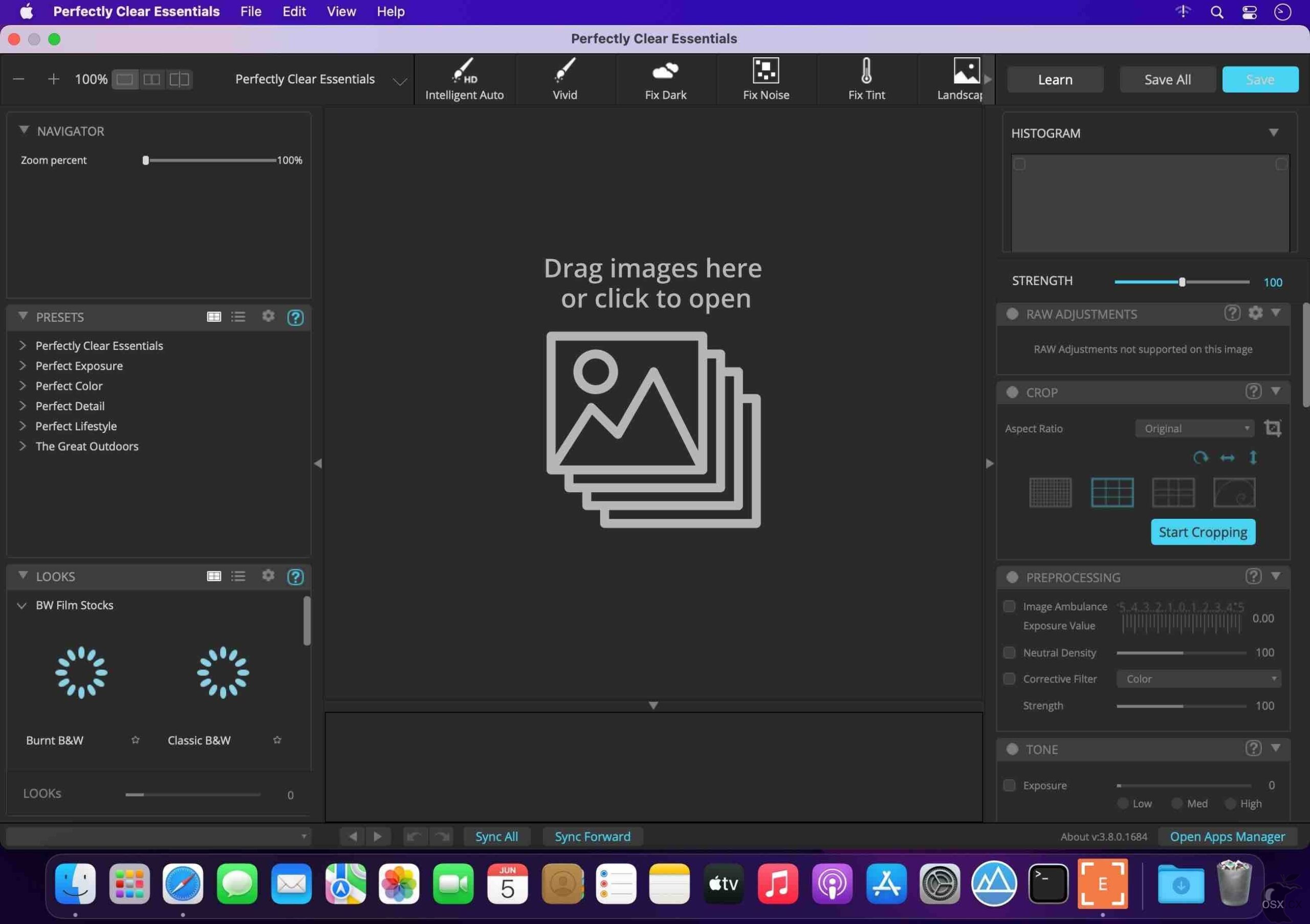The image size is (1310, 924).
Task: Open the View menu
Action: point(341,11)
